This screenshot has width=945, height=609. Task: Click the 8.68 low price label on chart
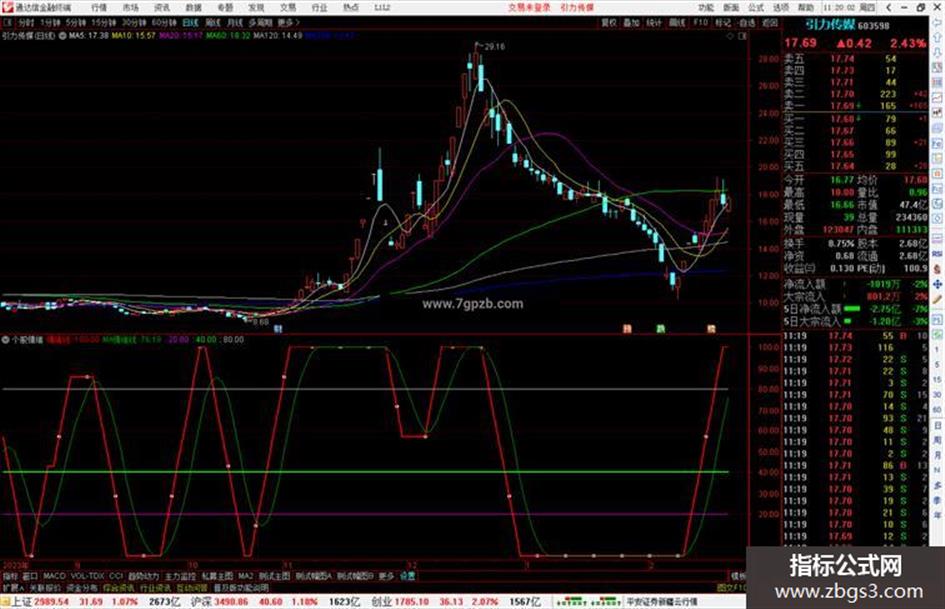[260, 322]
